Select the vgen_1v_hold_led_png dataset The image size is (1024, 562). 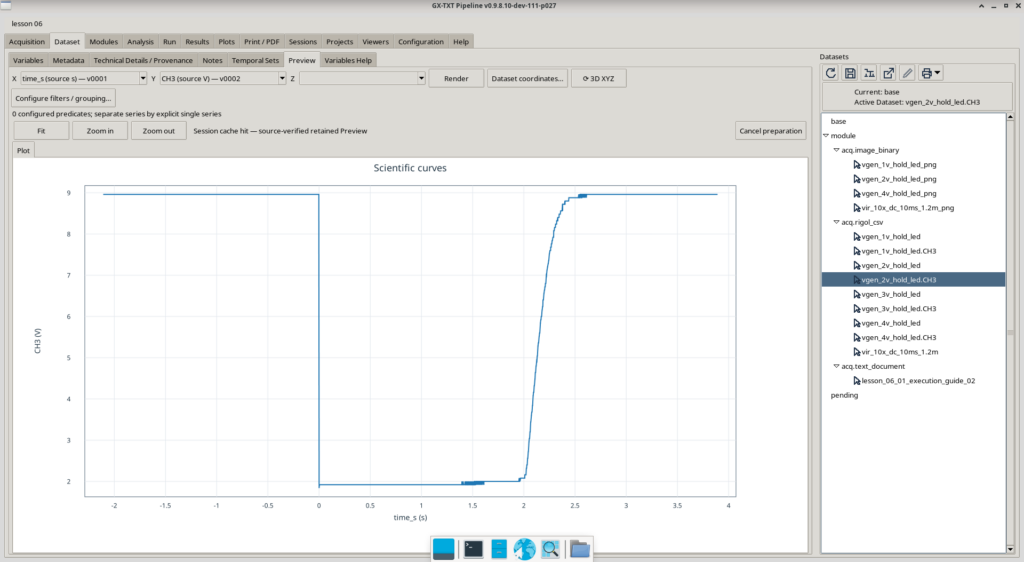[899, 164]
